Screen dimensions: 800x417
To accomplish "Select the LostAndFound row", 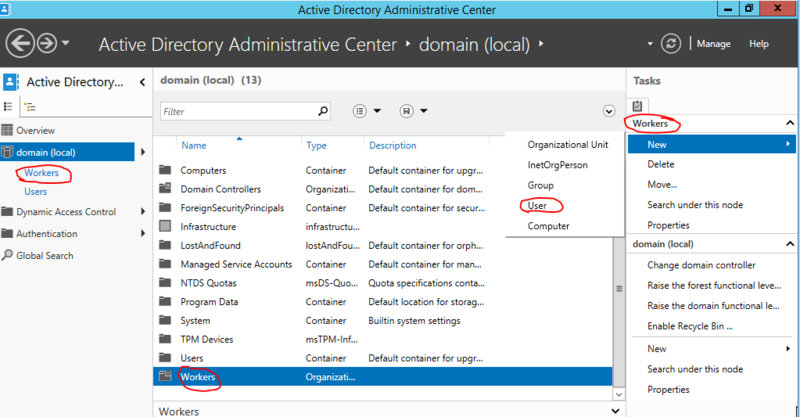I will (x=383, y=246).
